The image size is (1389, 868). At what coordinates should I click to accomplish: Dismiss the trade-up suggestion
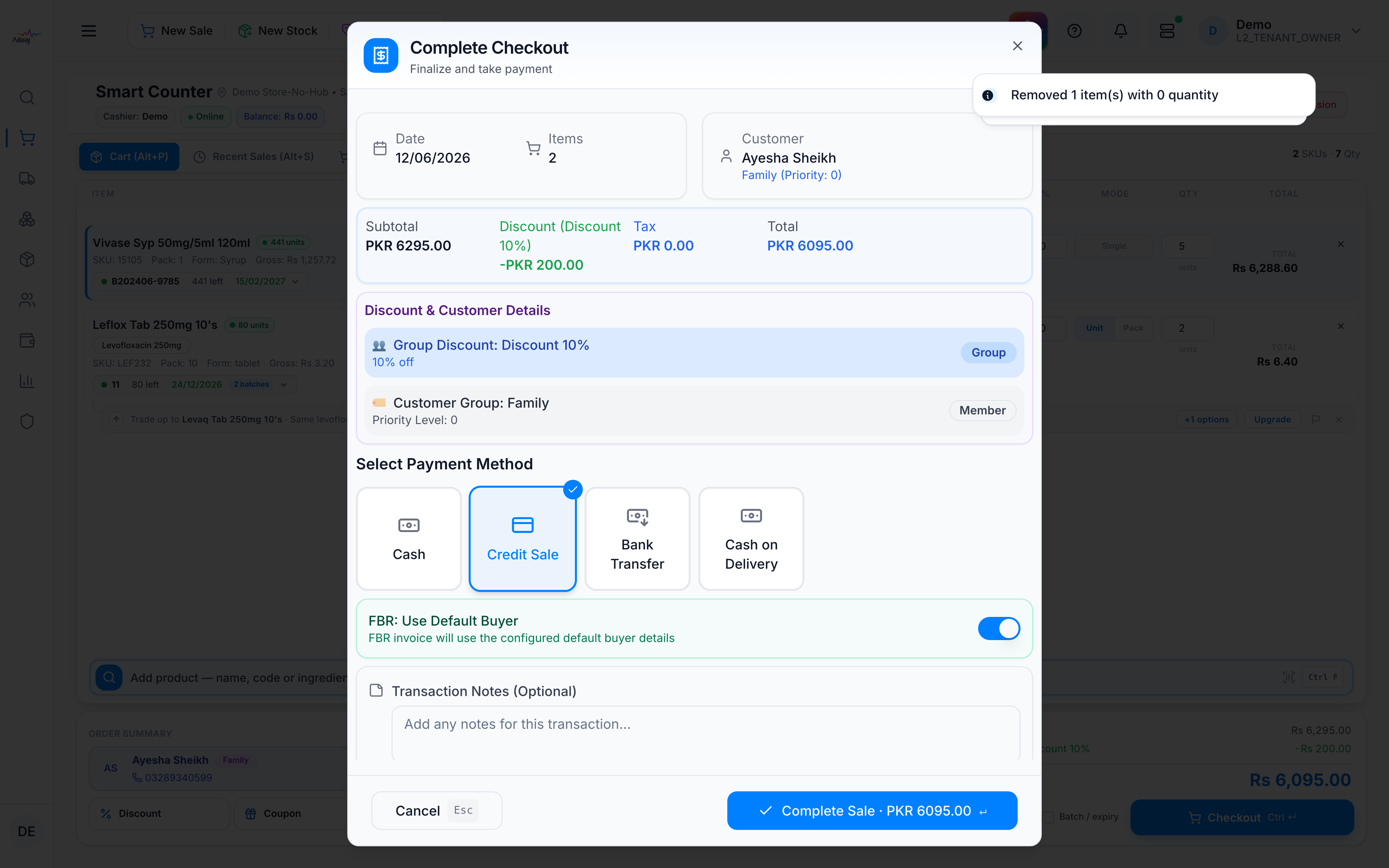[x=1339, y=420]
